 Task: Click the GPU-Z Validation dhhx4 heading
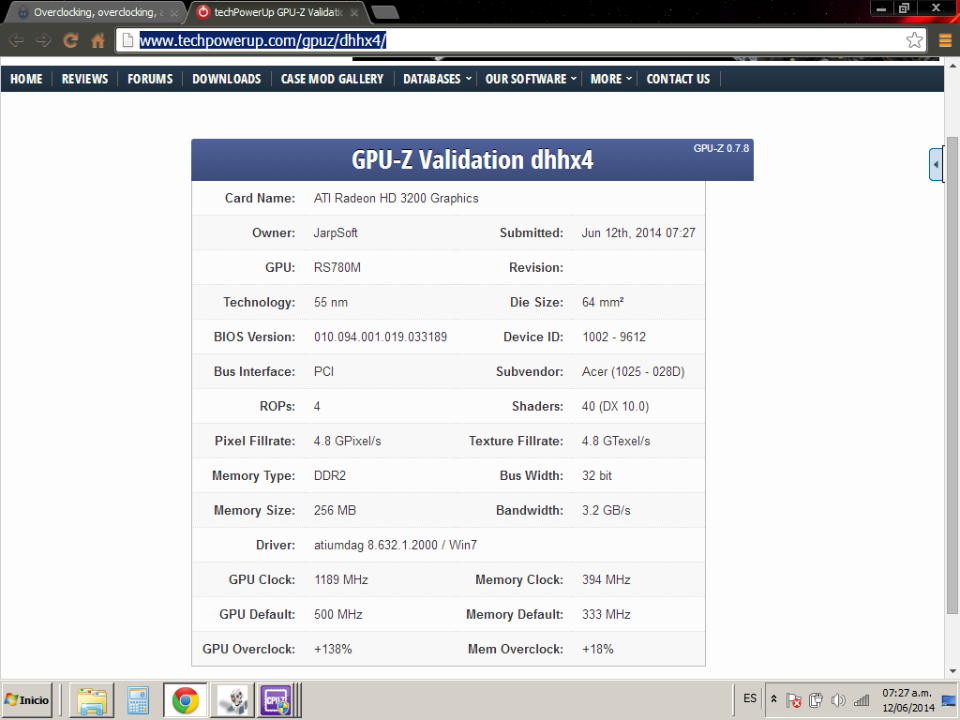[x=472, y=160]
